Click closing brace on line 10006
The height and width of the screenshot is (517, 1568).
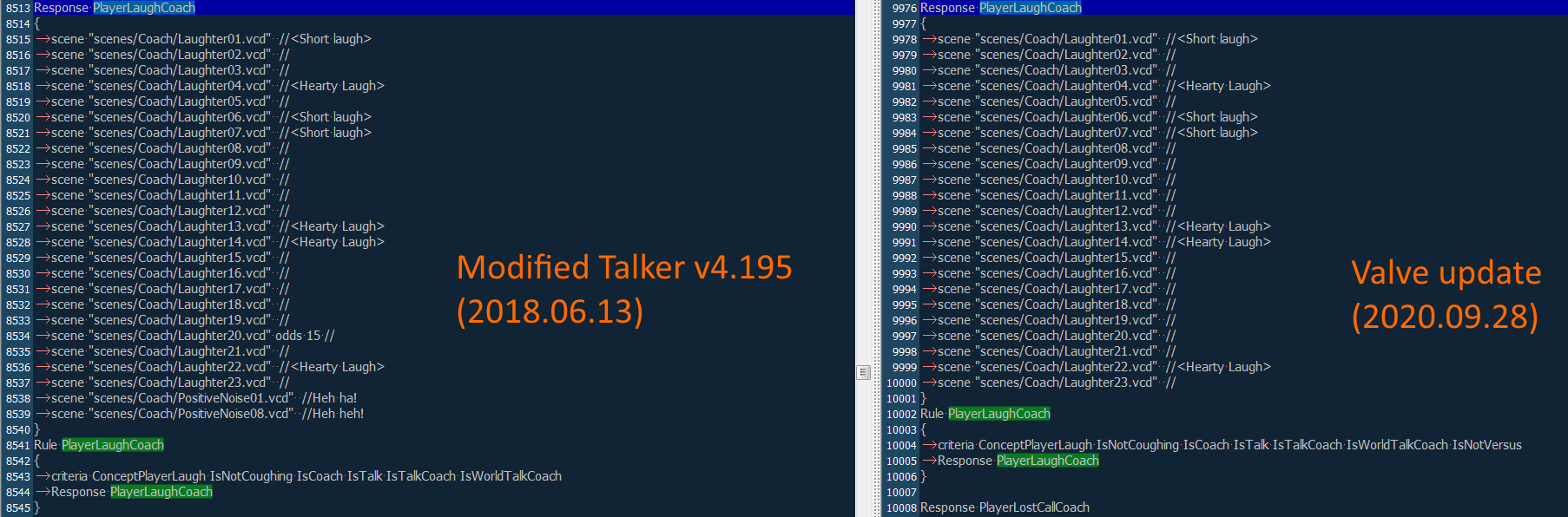tap(923, 476)
